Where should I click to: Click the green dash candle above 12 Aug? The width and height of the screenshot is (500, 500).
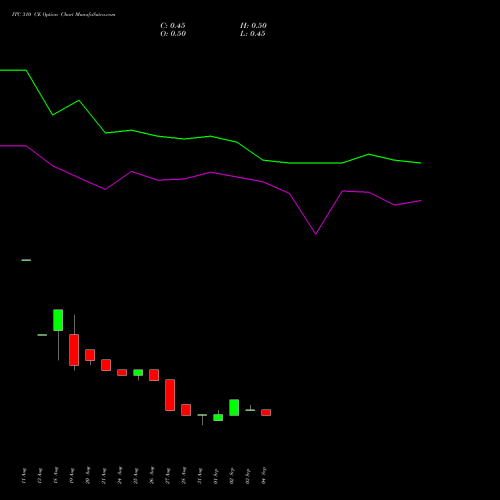click(x=42, y=335)
